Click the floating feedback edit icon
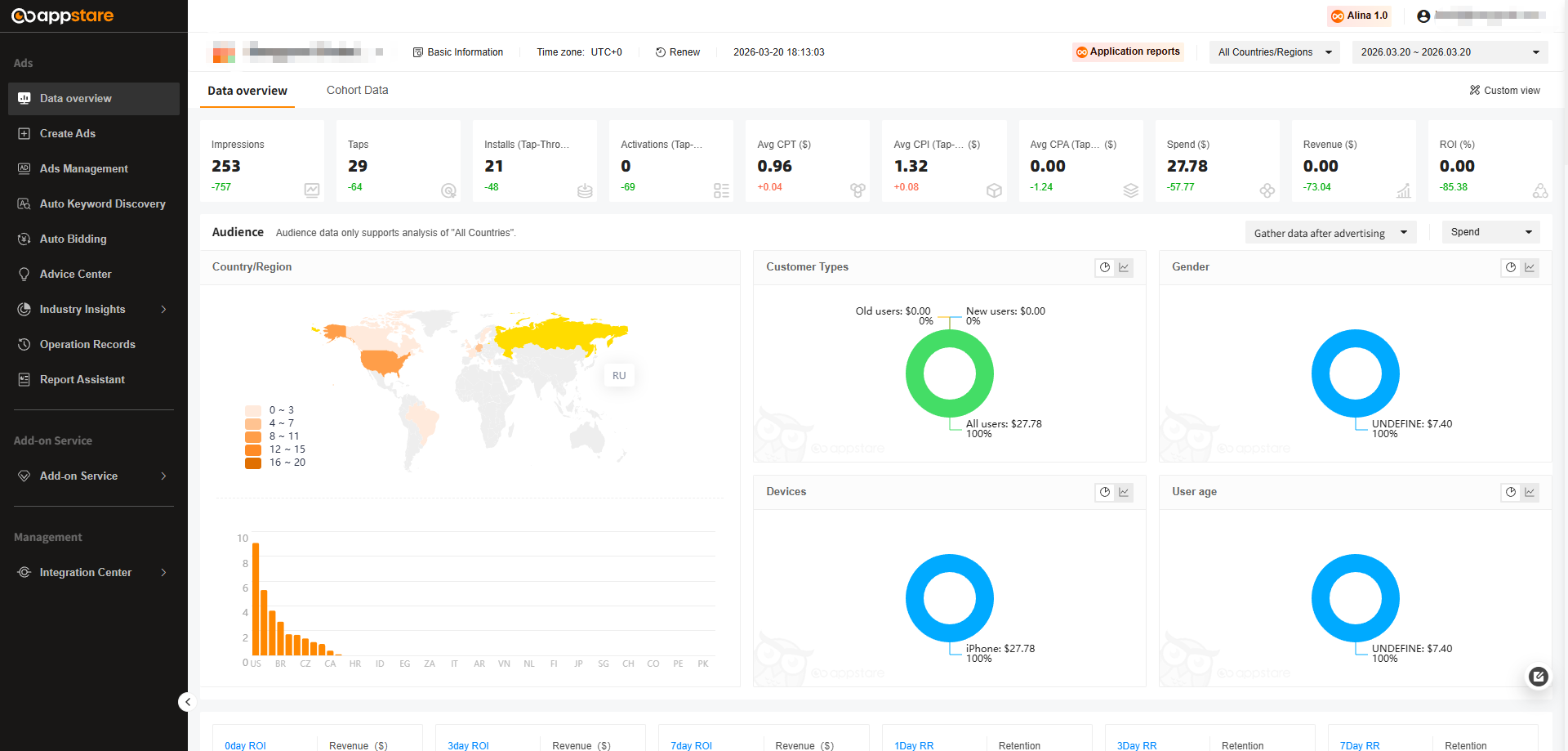Image resolution: width=1568 pixels, height=751 pixels. coord(1539,676)
